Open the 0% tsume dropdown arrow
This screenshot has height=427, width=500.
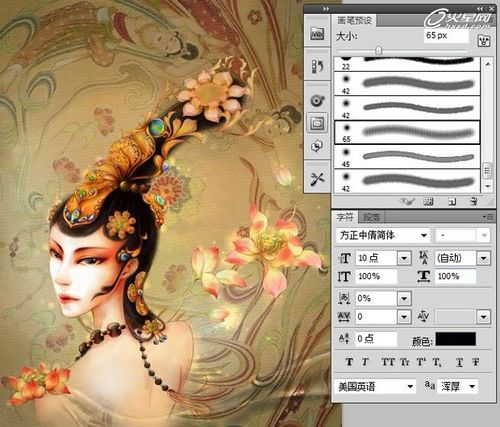point(404,298)
